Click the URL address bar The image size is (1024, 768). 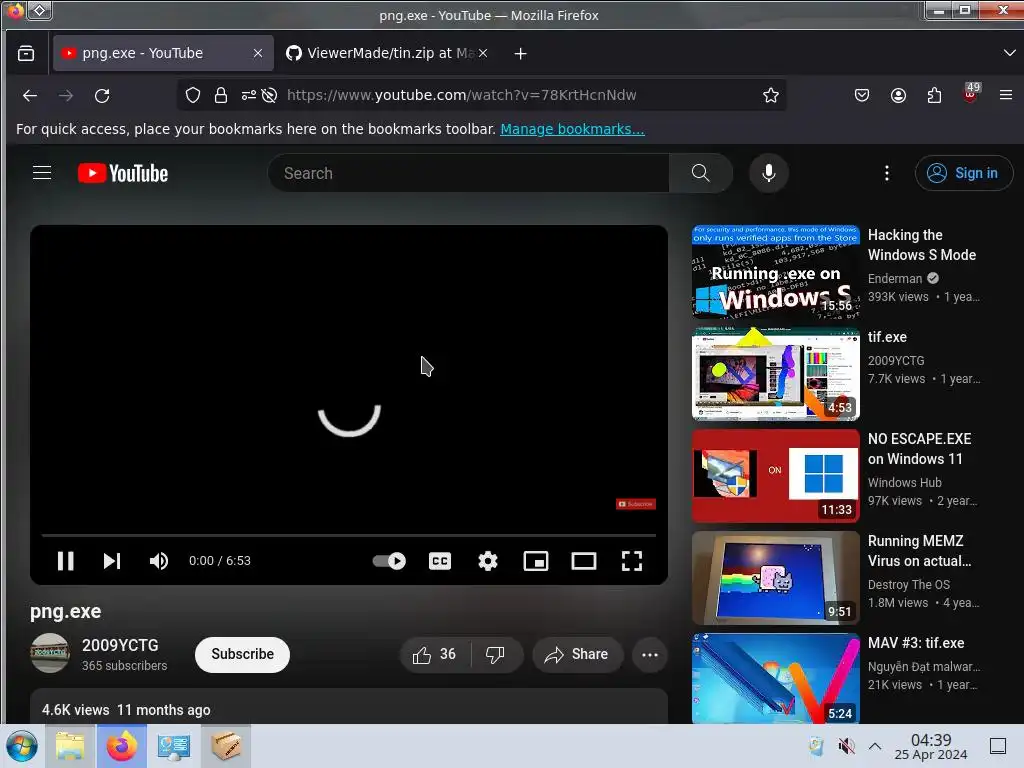pos(461,95)
